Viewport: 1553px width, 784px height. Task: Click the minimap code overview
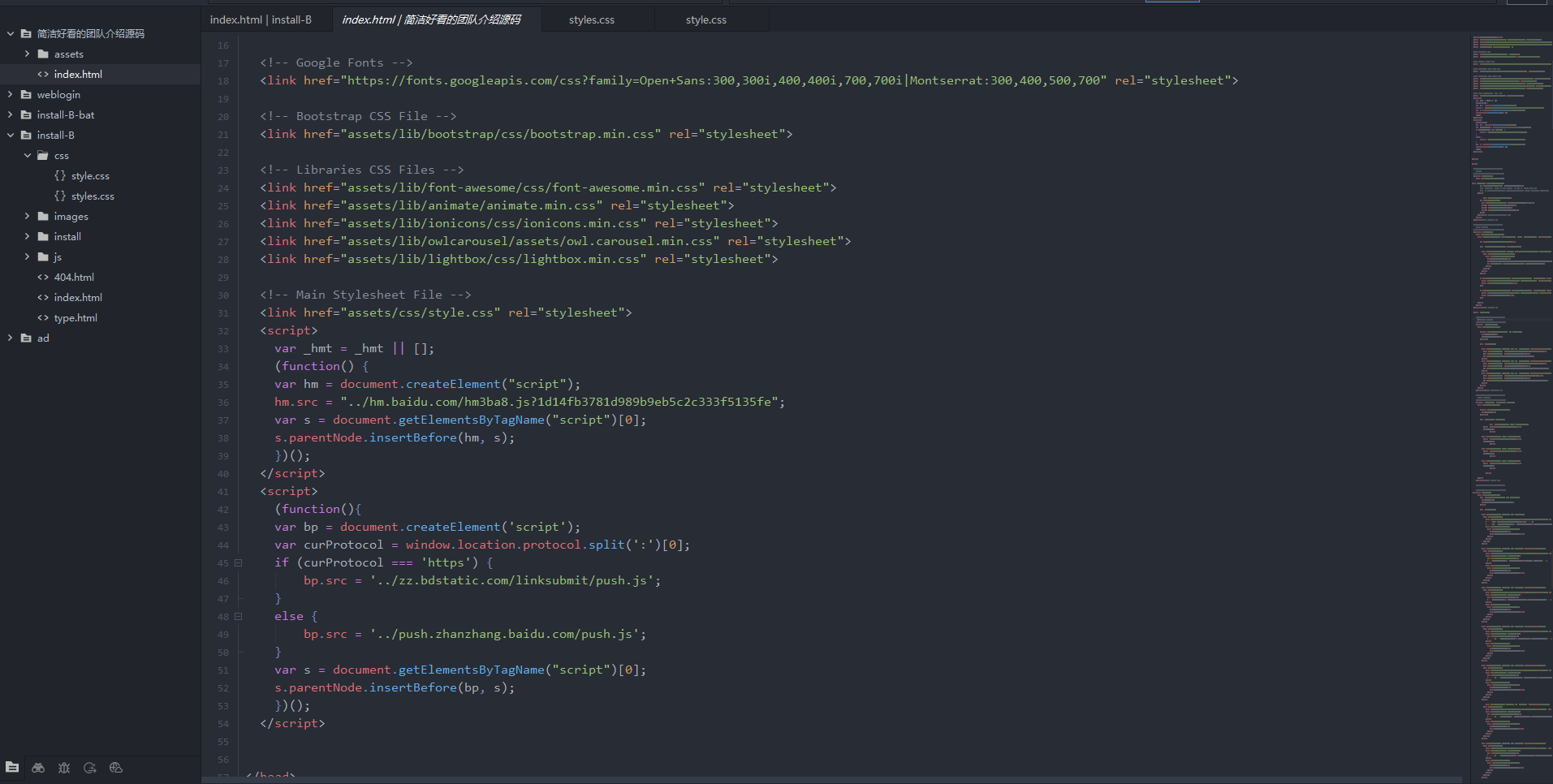(1512, 406)
